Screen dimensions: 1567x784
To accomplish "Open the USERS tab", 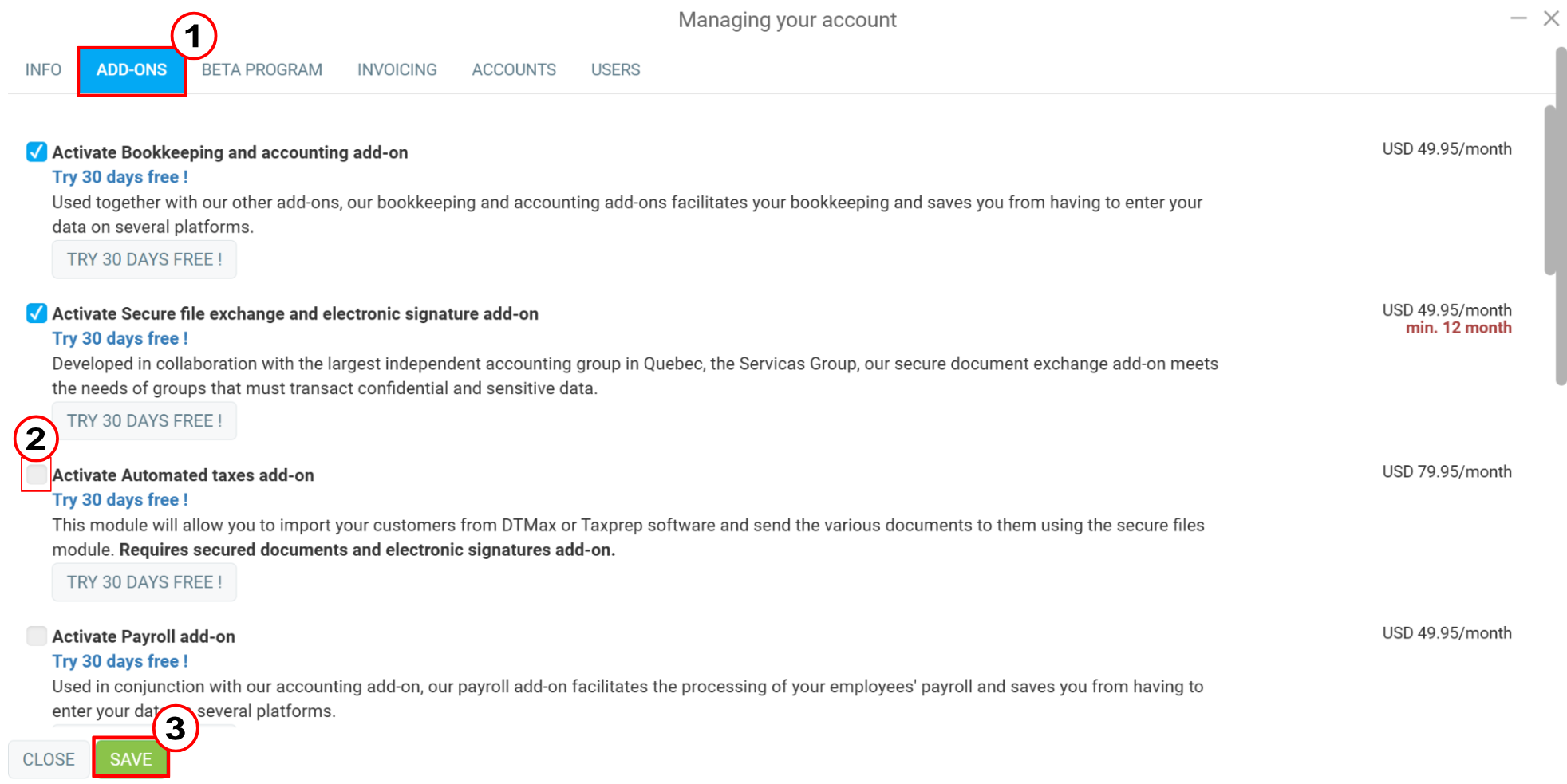I will [615, 69].
